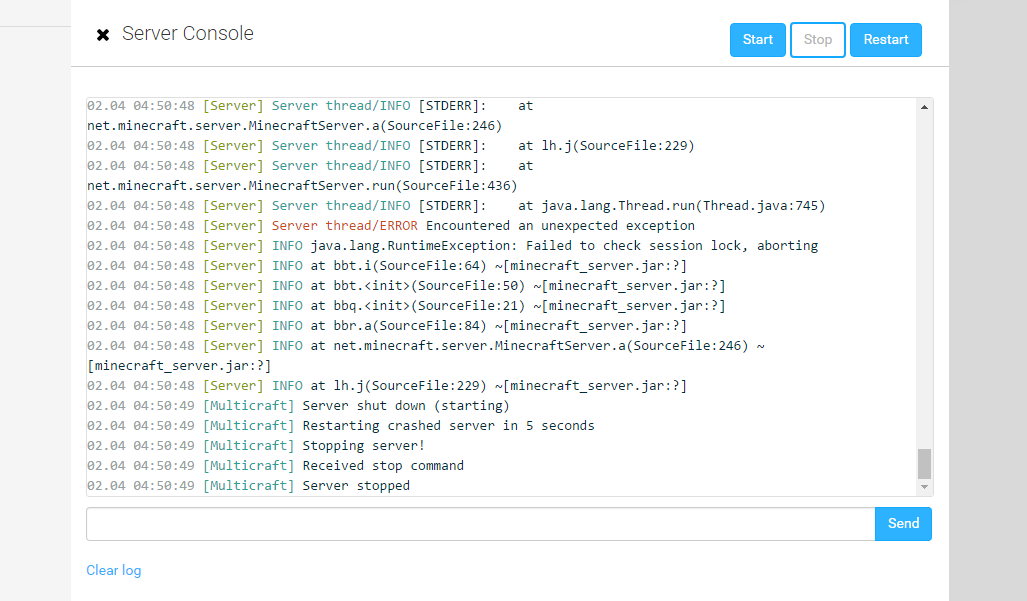Select 'Restarting crashed server in 5 seconds' line
The height and width of the screenshot is (601, 1027).
pos(447,426)
